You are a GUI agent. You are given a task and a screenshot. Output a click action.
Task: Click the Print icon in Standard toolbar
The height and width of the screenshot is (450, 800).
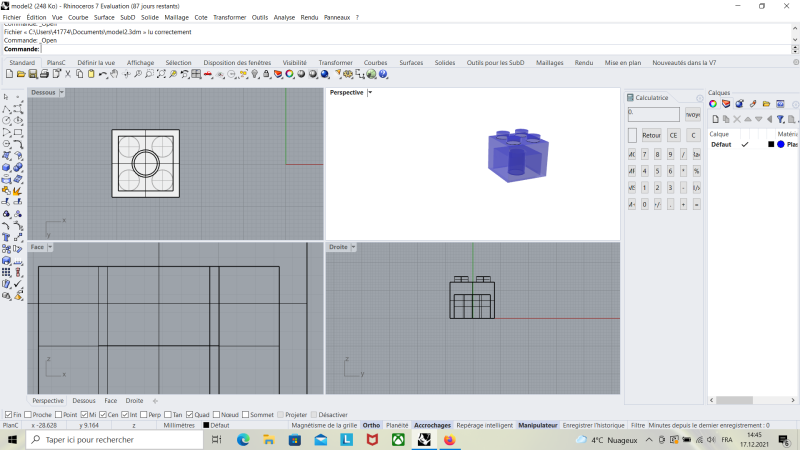pyautogui.click(x=43, y=74)
